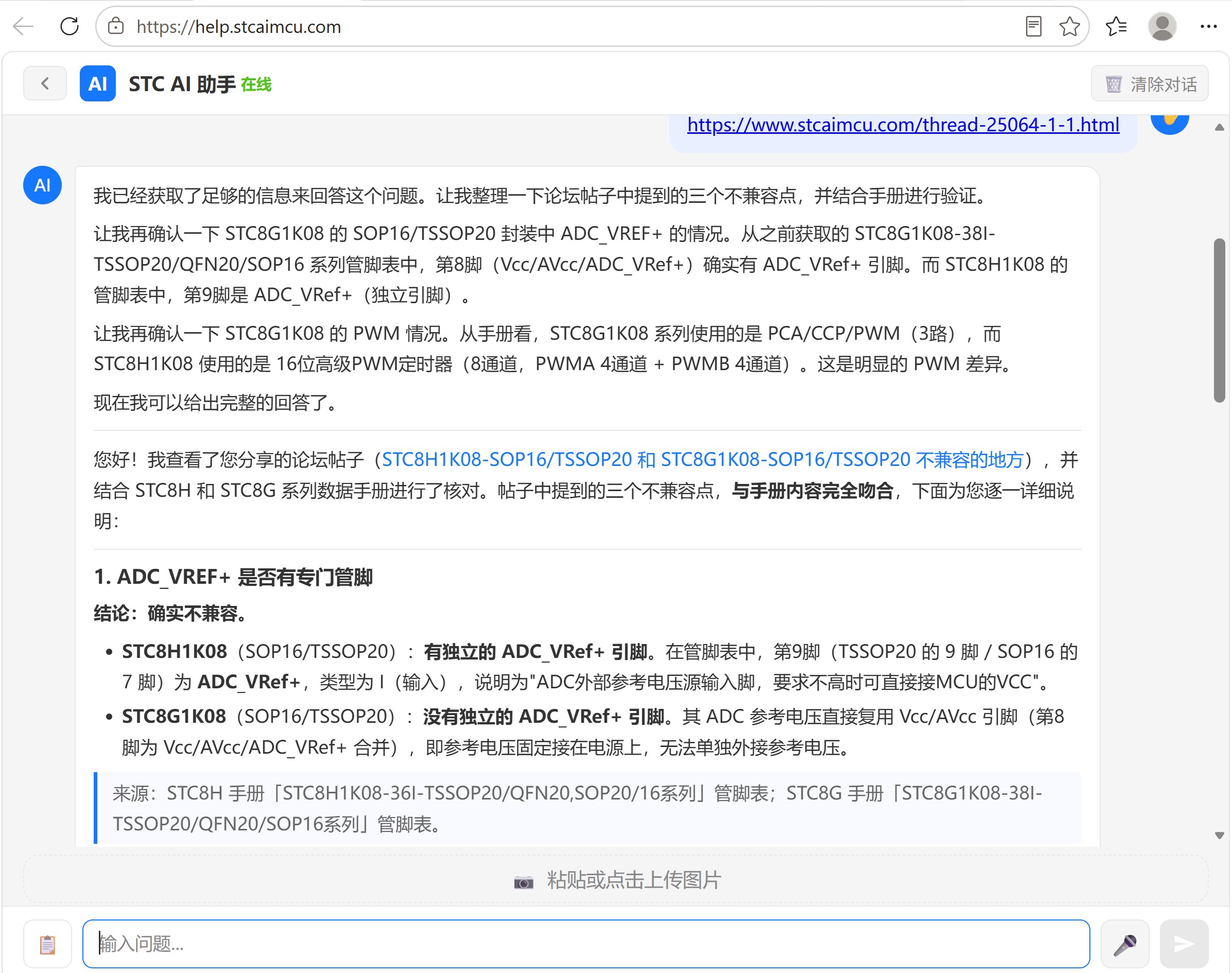
Task: Click the browser back arrow
Action: 23,26
